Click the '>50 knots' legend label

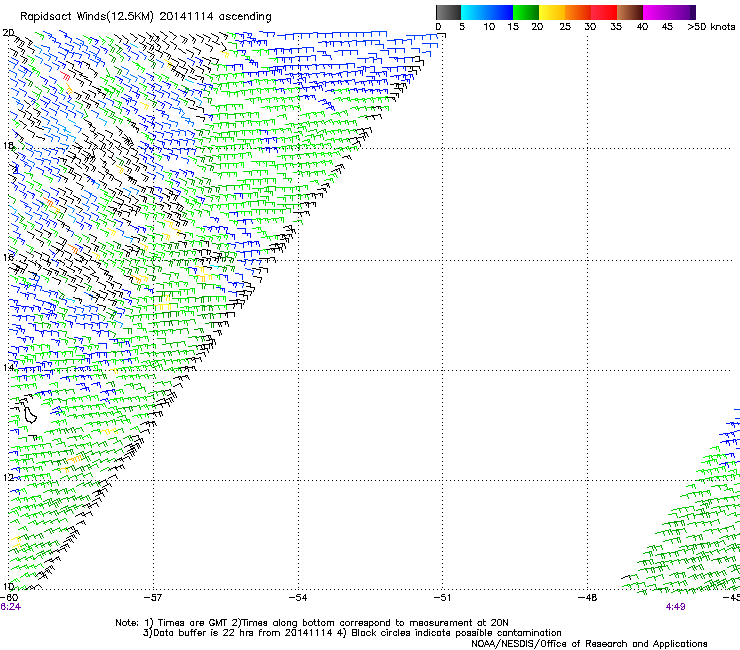[x=711, y=26]
